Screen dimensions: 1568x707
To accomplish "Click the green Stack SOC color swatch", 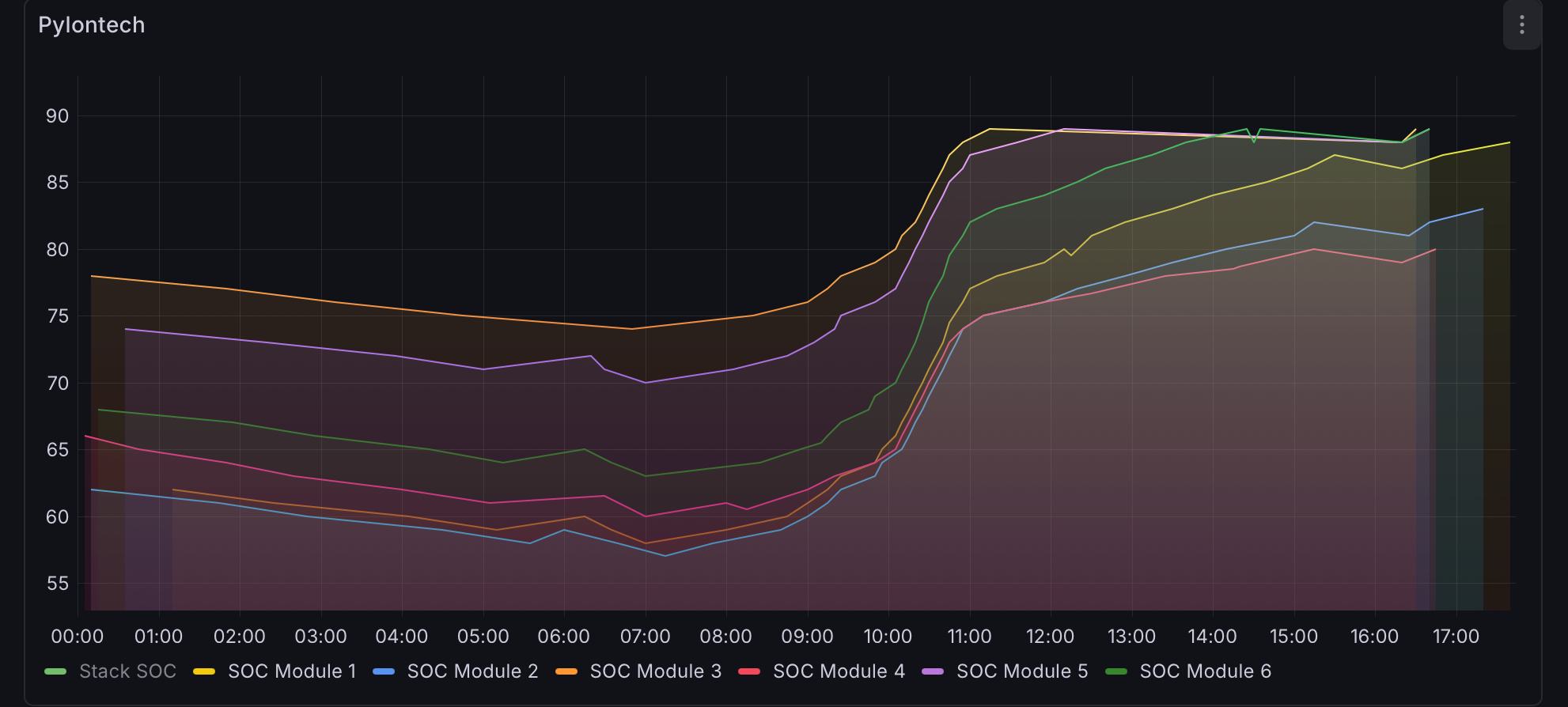I will [x=55, y=671].
